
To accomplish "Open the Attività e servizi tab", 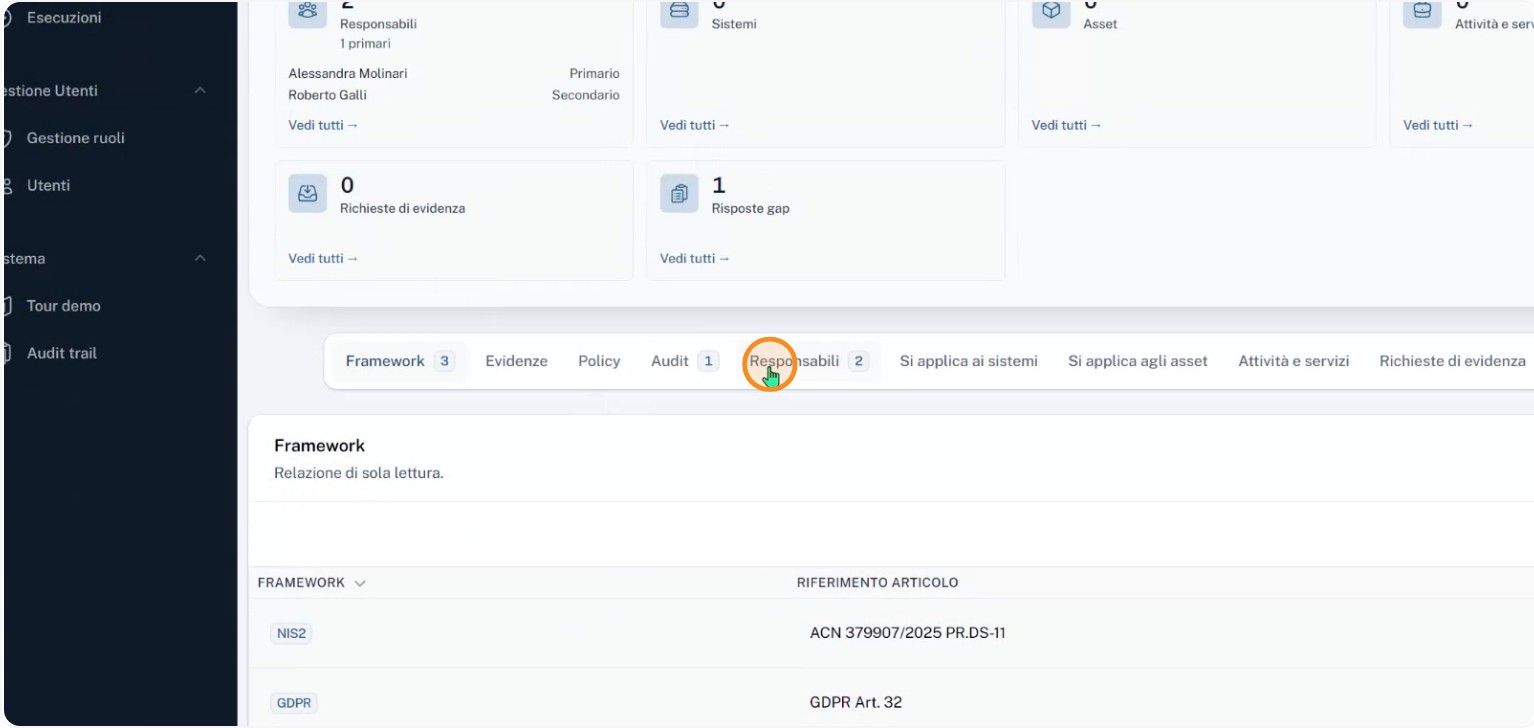I will click(1294, 361).
